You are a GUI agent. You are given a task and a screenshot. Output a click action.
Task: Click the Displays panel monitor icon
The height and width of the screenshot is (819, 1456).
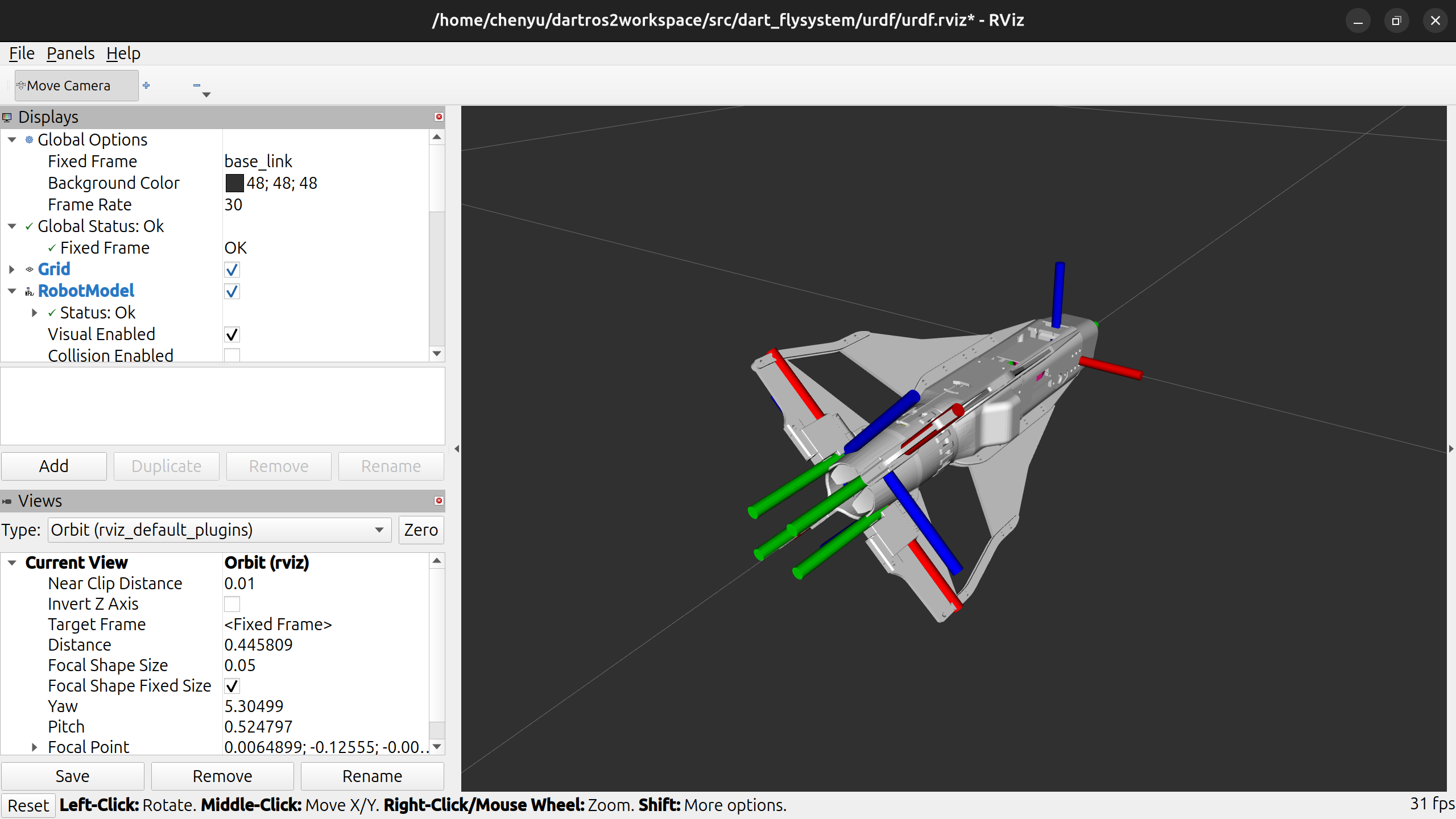(x=7, y=117)
